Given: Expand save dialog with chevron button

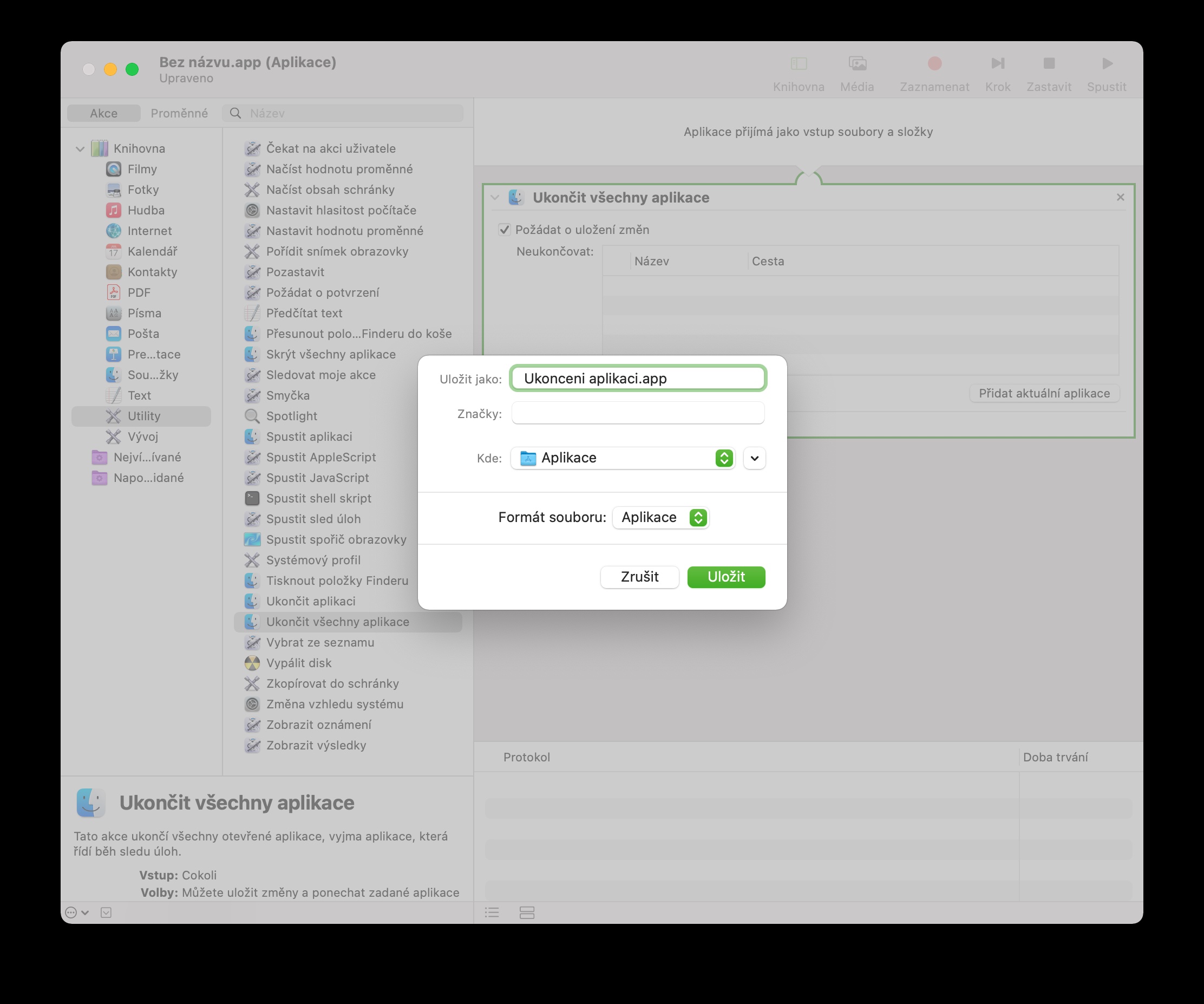Looking at the screenshot, I should coord(754,458).
